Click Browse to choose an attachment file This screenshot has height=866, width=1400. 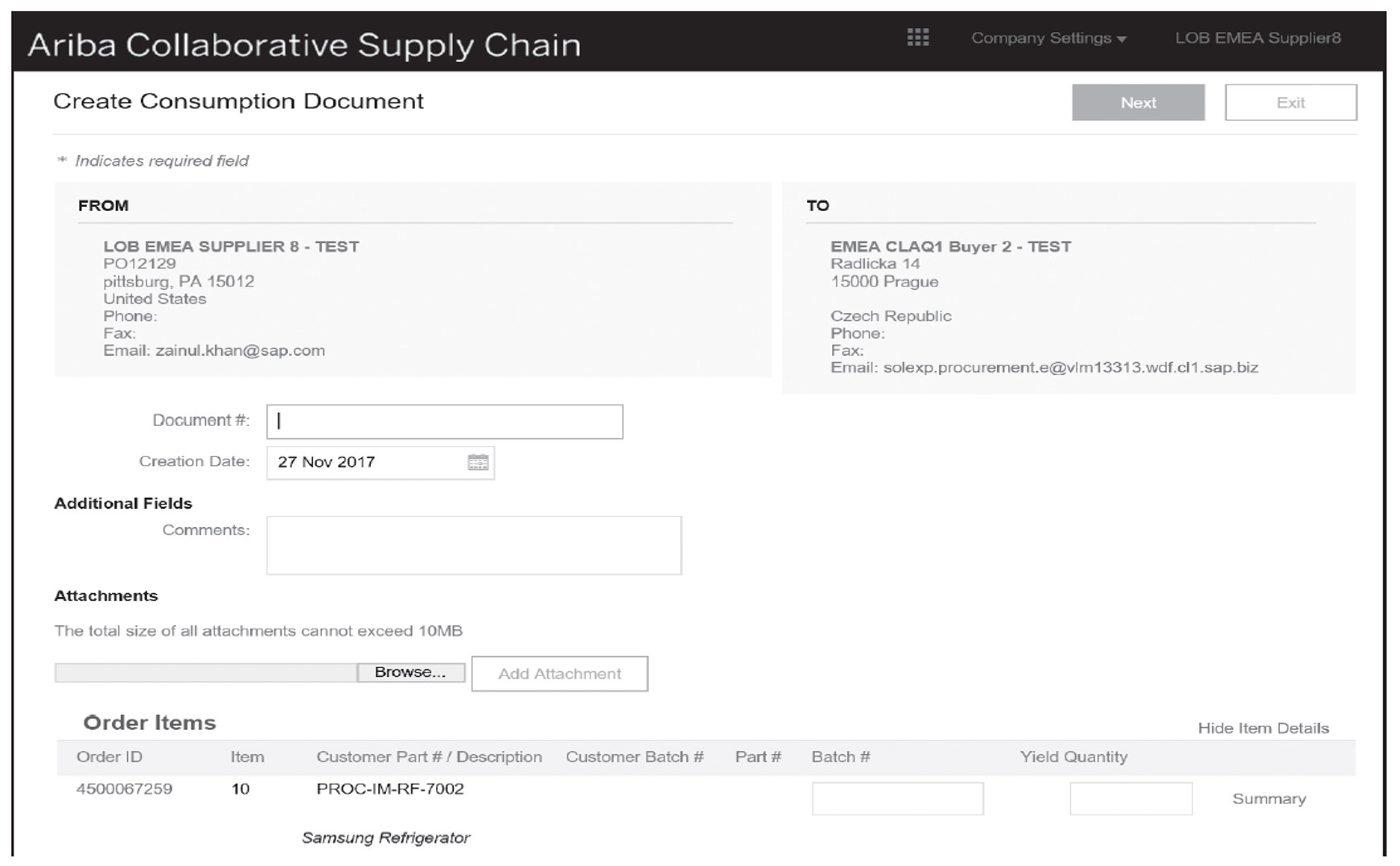coord(411,671)
